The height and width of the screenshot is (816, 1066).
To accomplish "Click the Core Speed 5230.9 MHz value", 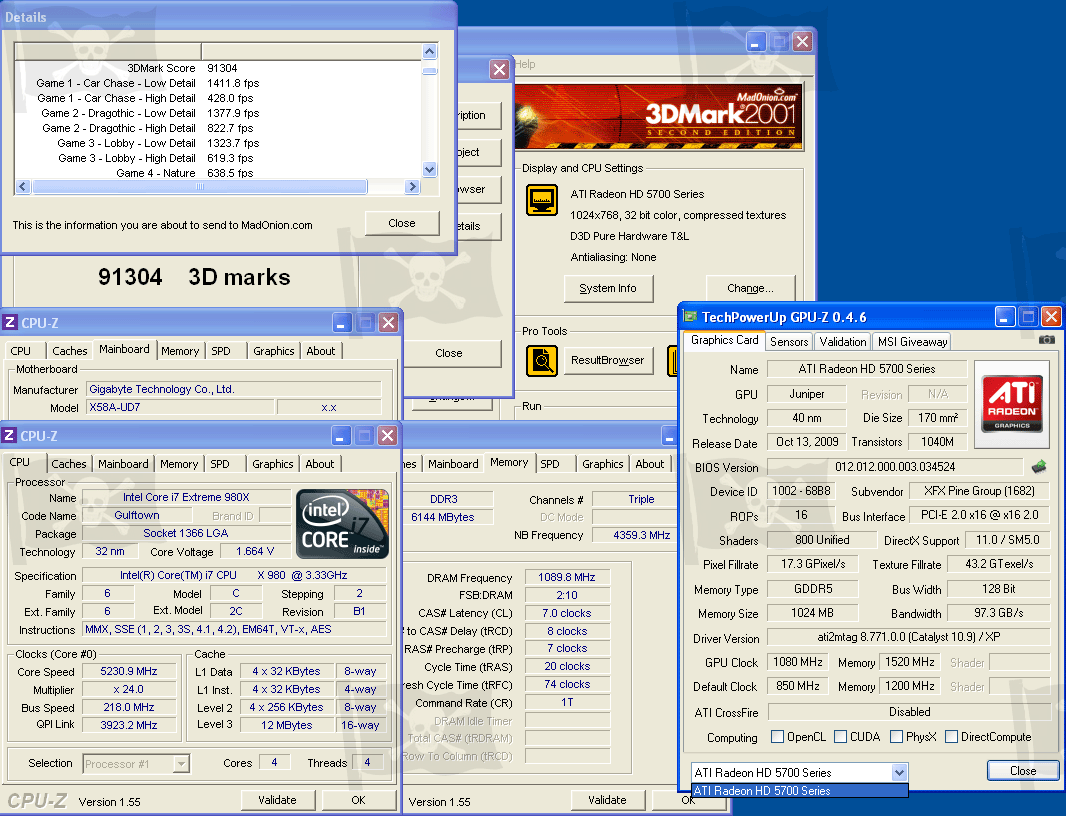I will point(128,671).
